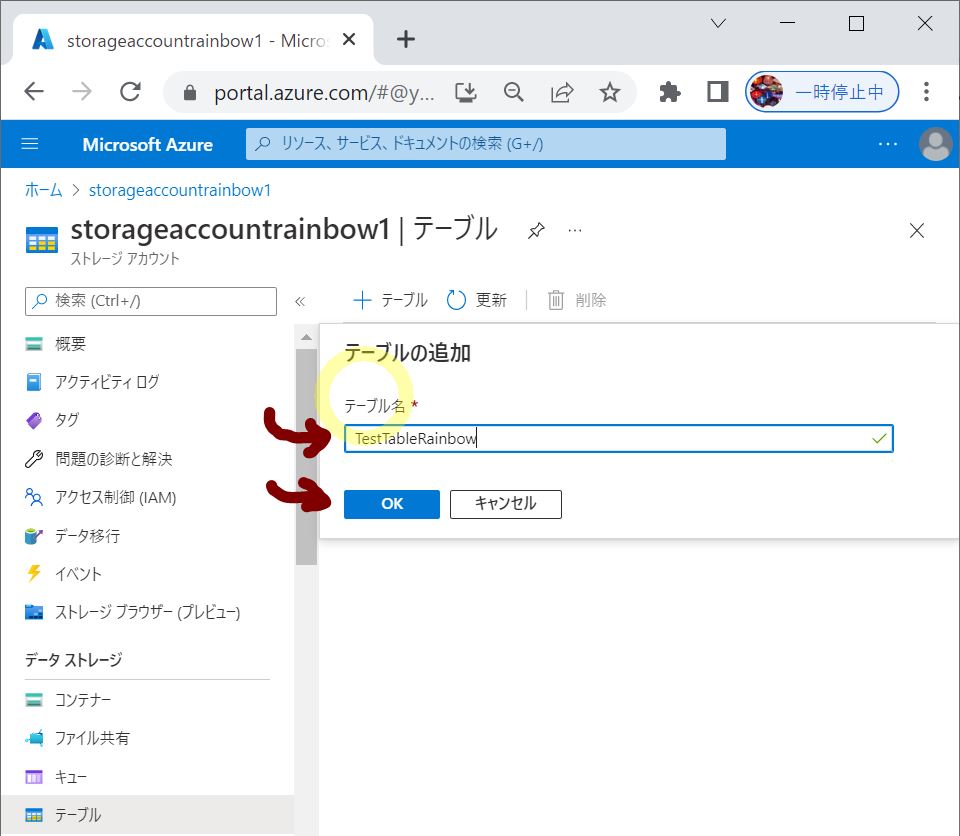Open the Chrome three-dot menu

[926, 92]
